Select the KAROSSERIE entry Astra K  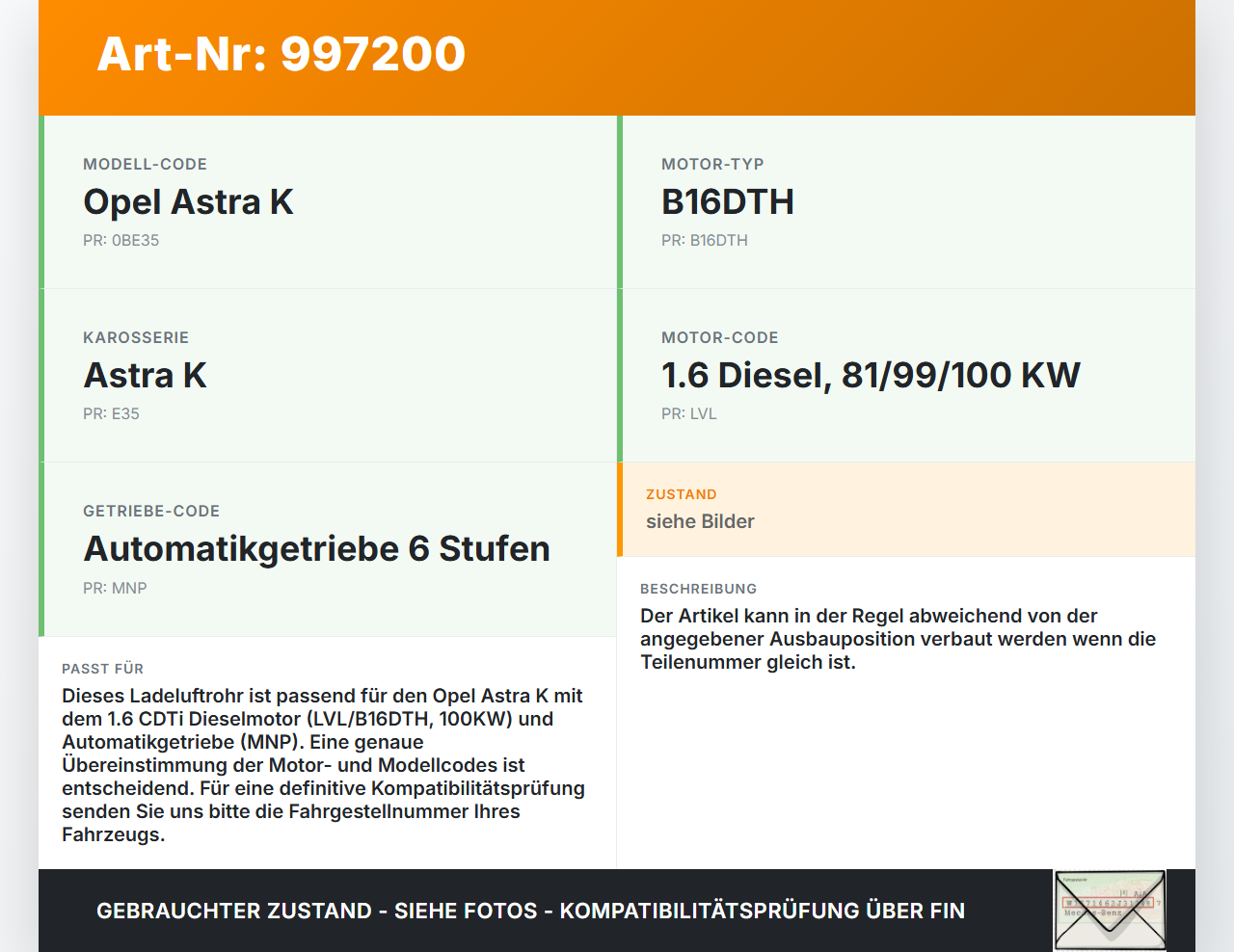(x=328, y=375)
